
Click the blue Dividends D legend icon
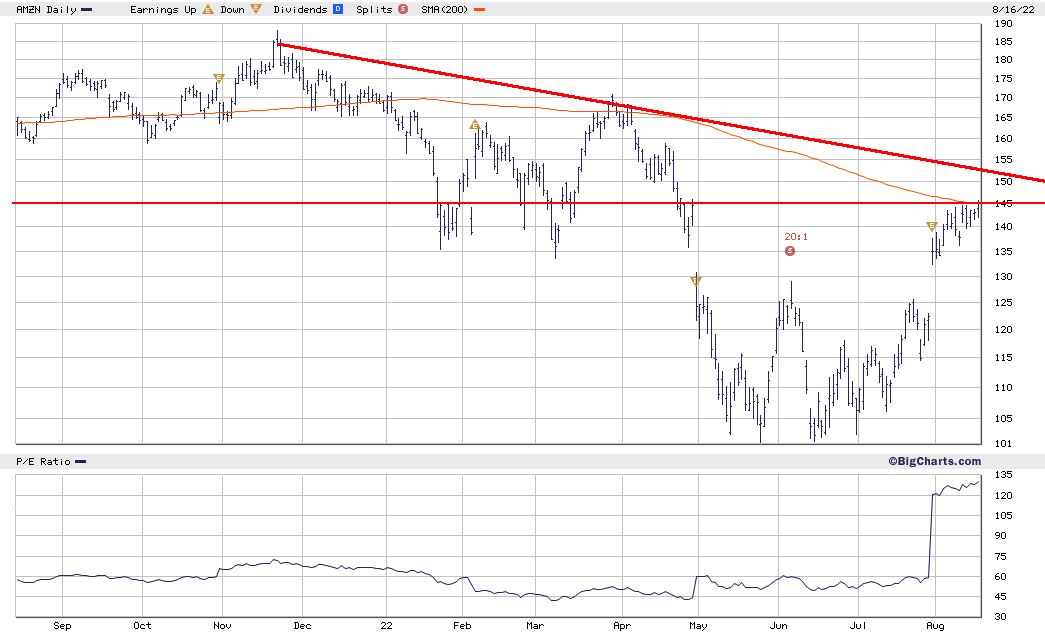coord(338,9)
